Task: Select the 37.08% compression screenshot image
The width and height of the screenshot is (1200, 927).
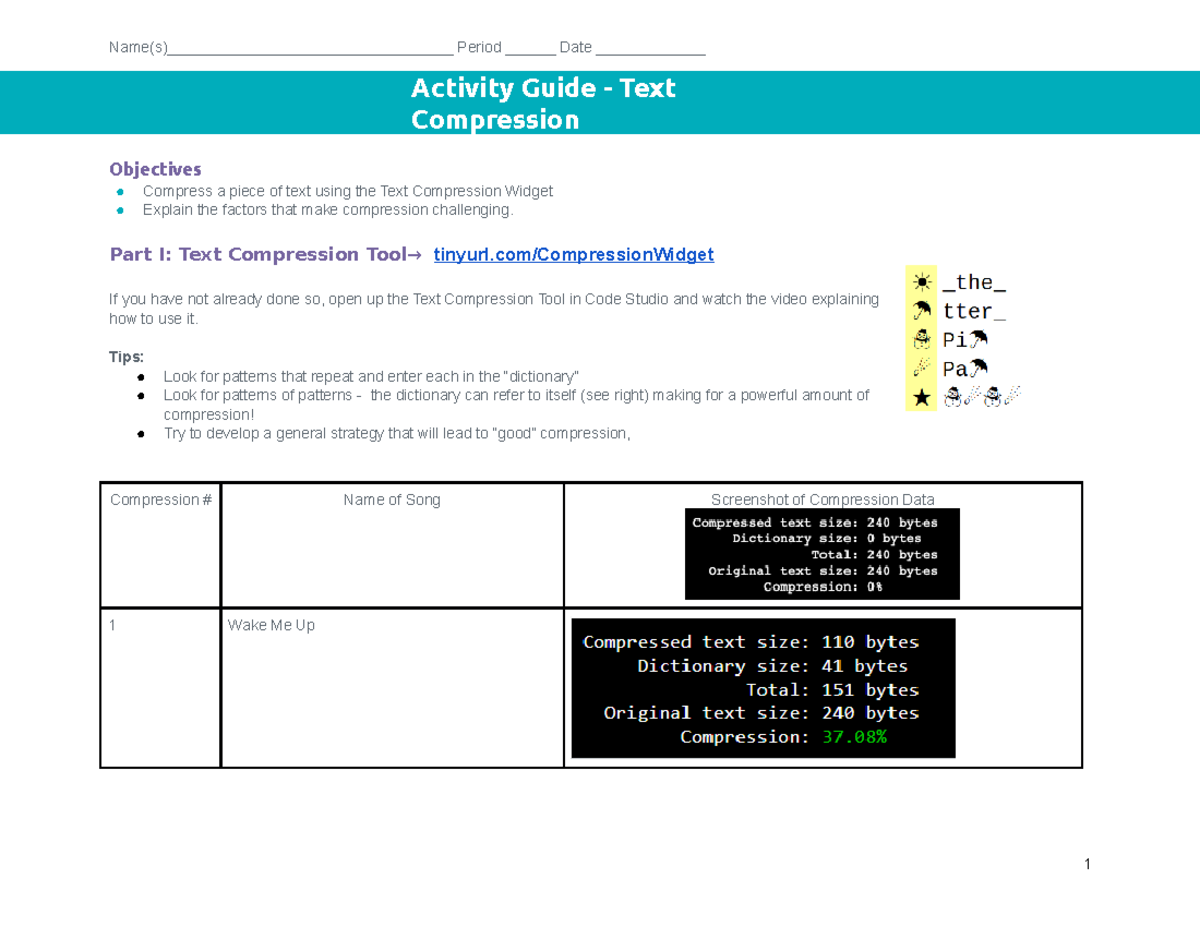Action: point(763,688)
